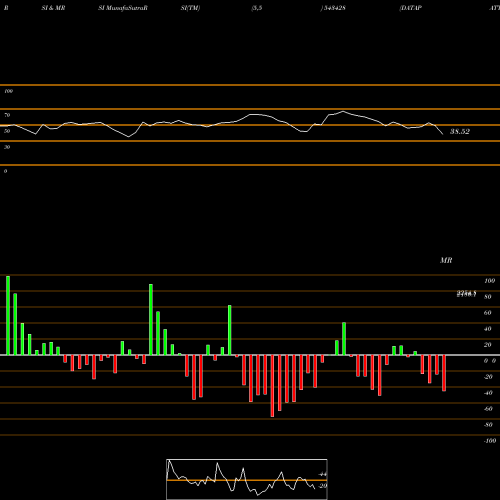Click the 60 label on MR axis

pyautogui.click(x=488, y=313)
